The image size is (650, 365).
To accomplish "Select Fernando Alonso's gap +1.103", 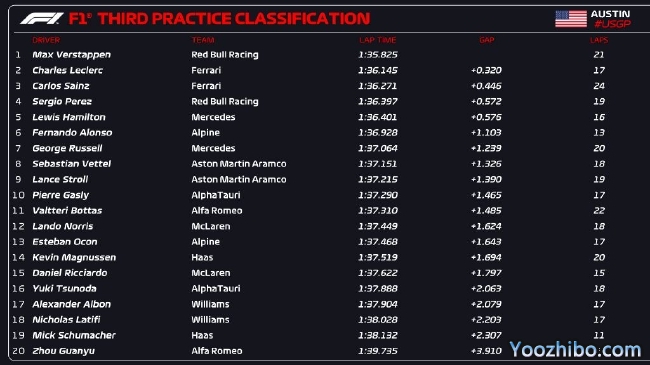I will coord(486,133).
